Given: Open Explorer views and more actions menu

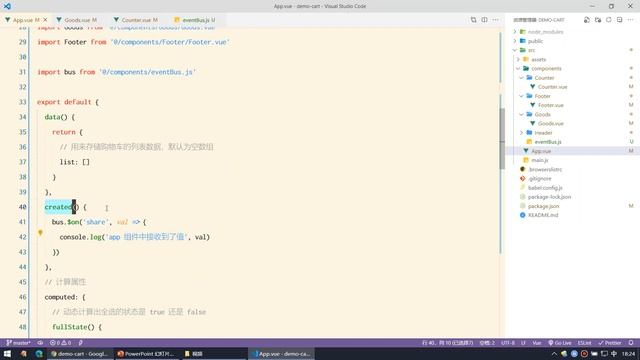Looking at the screenshot, I should 630,20.
